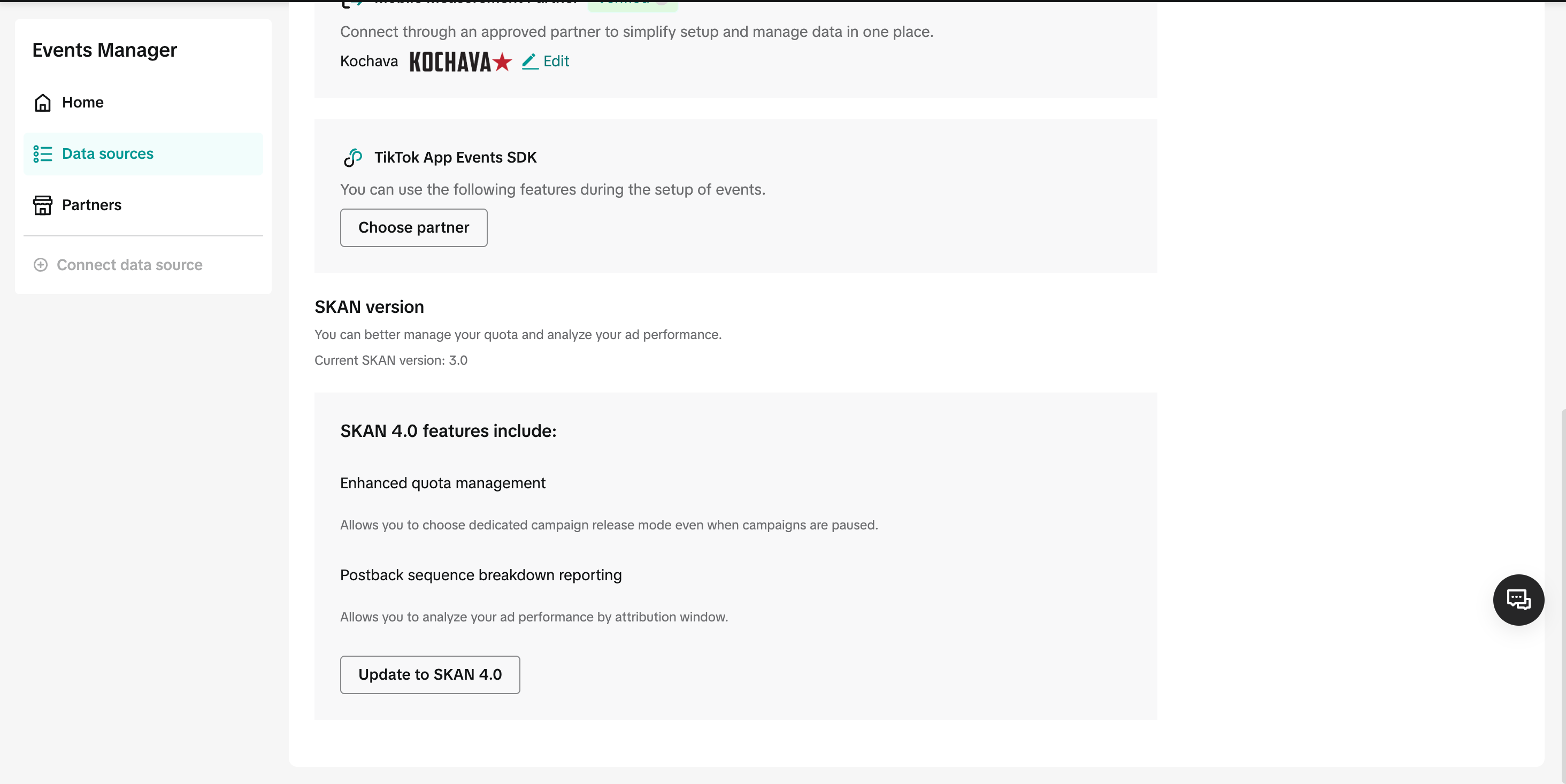This screenshot has width=1566, height=784.
Task: Open the chat support bubble icon
Action: click(x=1518, y=600)
